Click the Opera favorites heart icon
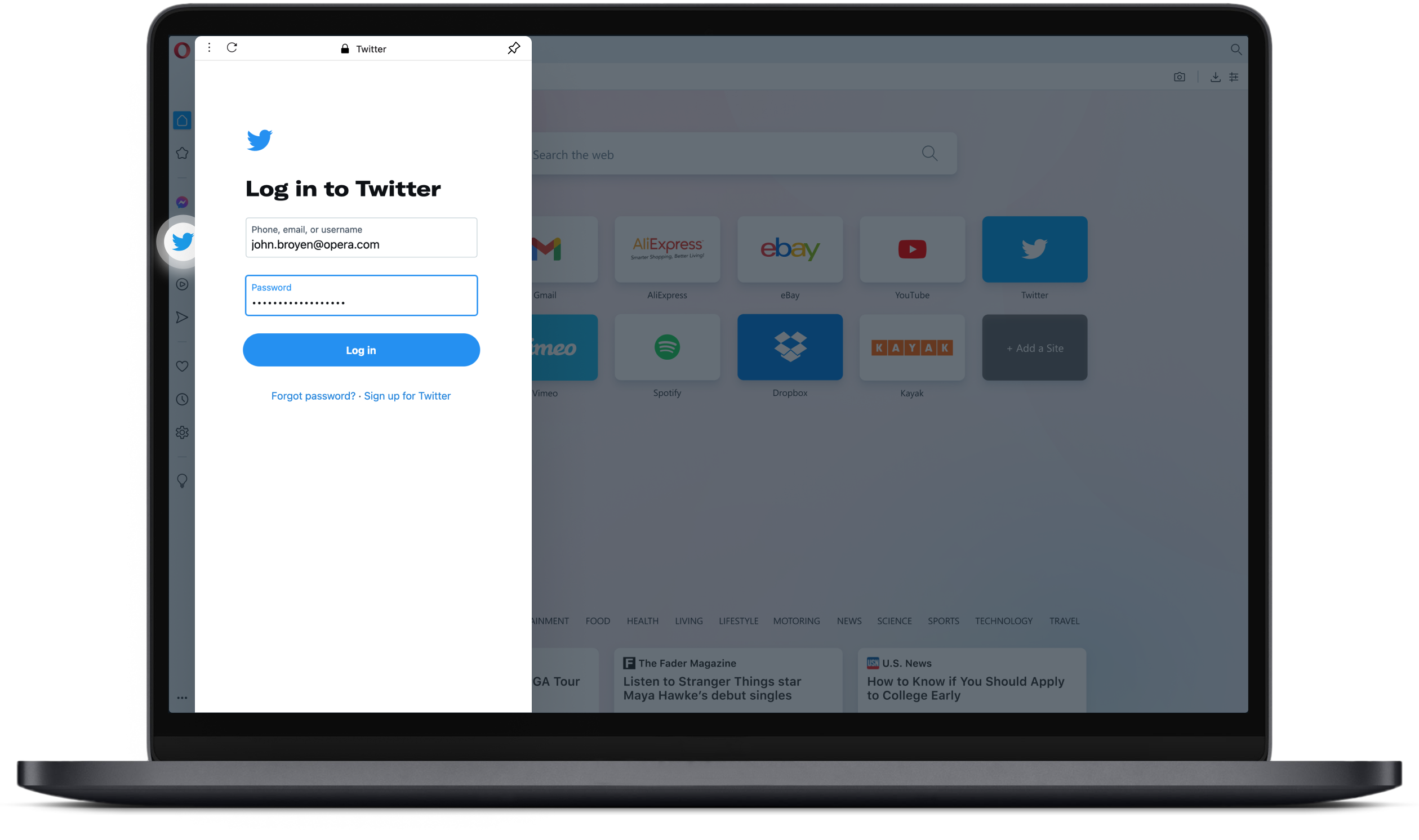The height and width of the screenshot is (840, 1419). click(183, 366)
